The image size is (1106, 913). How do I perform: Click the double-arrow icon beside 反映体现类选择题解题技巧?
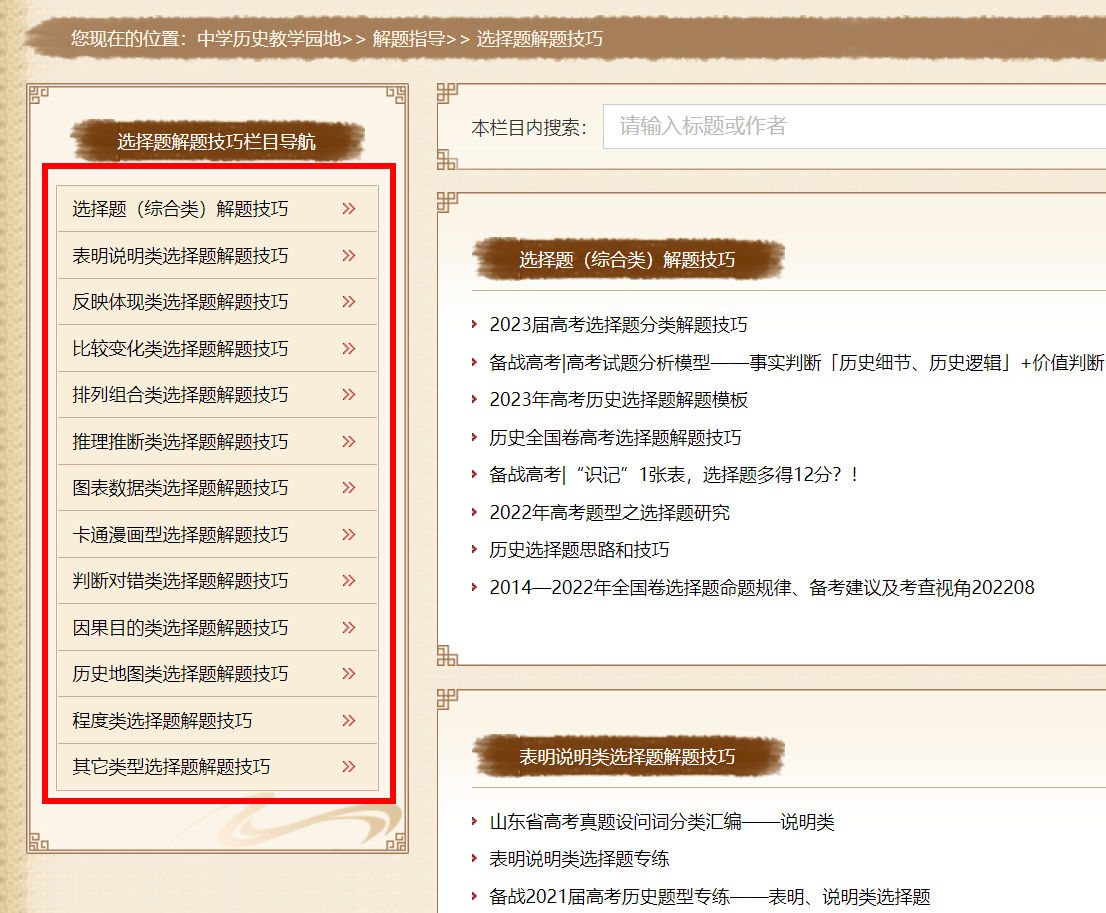349,302
